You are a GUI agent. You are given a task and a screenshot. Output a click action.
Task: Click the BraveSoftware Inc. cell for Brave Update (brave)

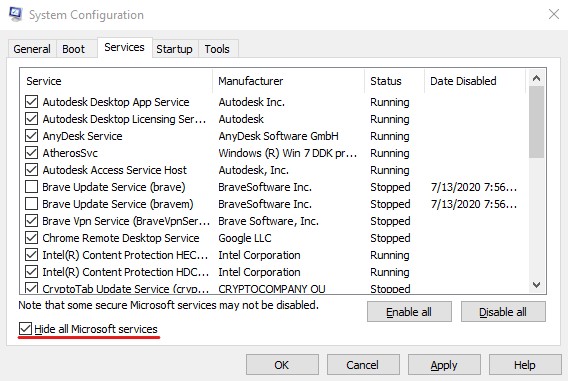point(265,187)
